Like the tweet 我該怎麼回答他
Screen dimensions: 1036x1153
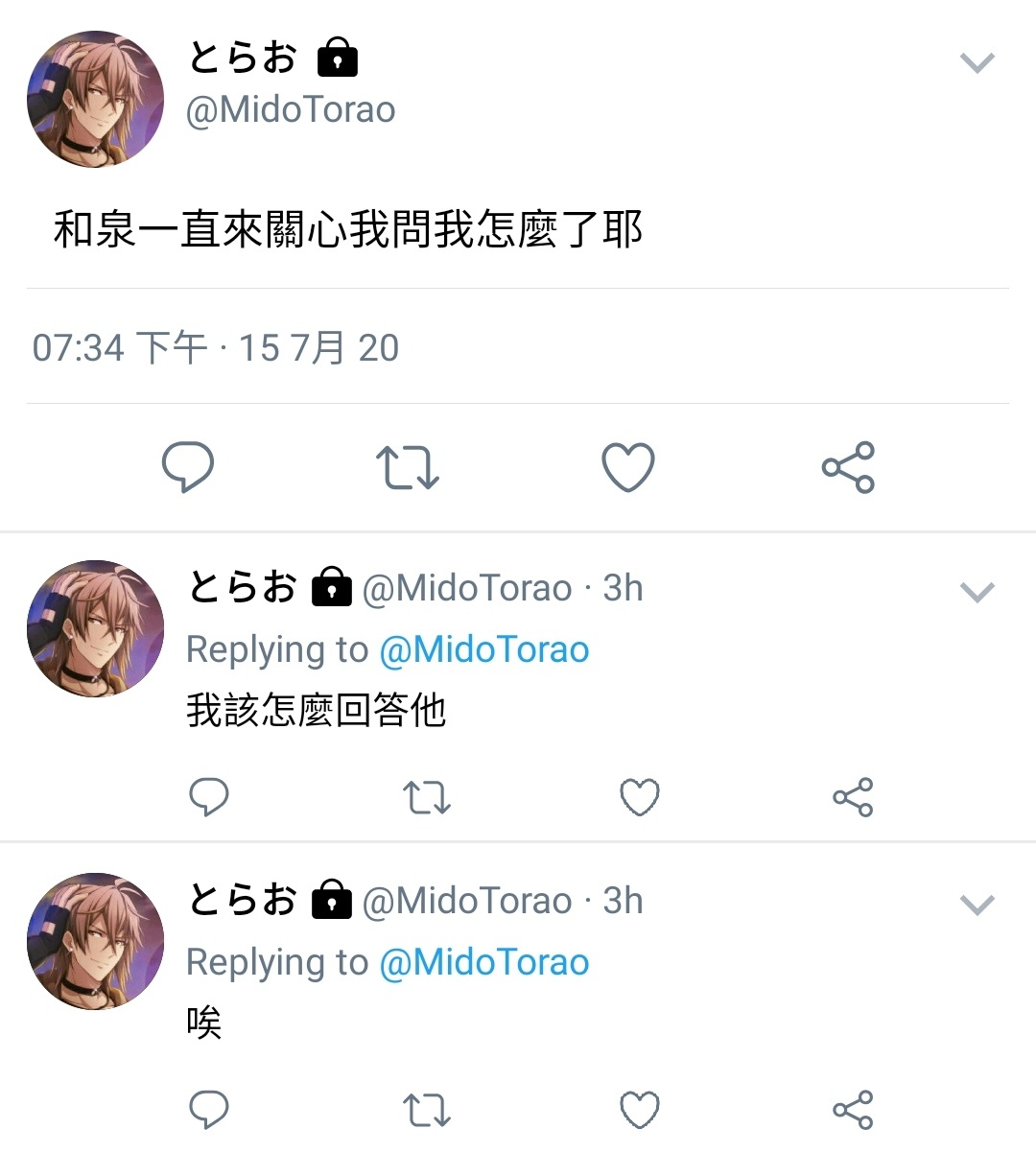pyautogui.click(x=640, y=797)
